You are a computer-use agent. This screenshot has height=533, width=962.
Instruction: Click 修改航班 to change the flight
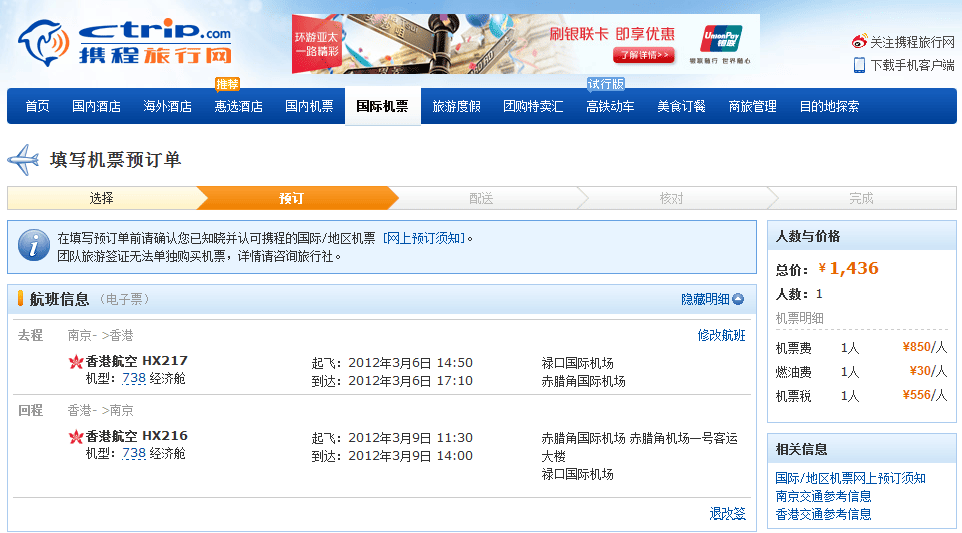coord(721,335)
